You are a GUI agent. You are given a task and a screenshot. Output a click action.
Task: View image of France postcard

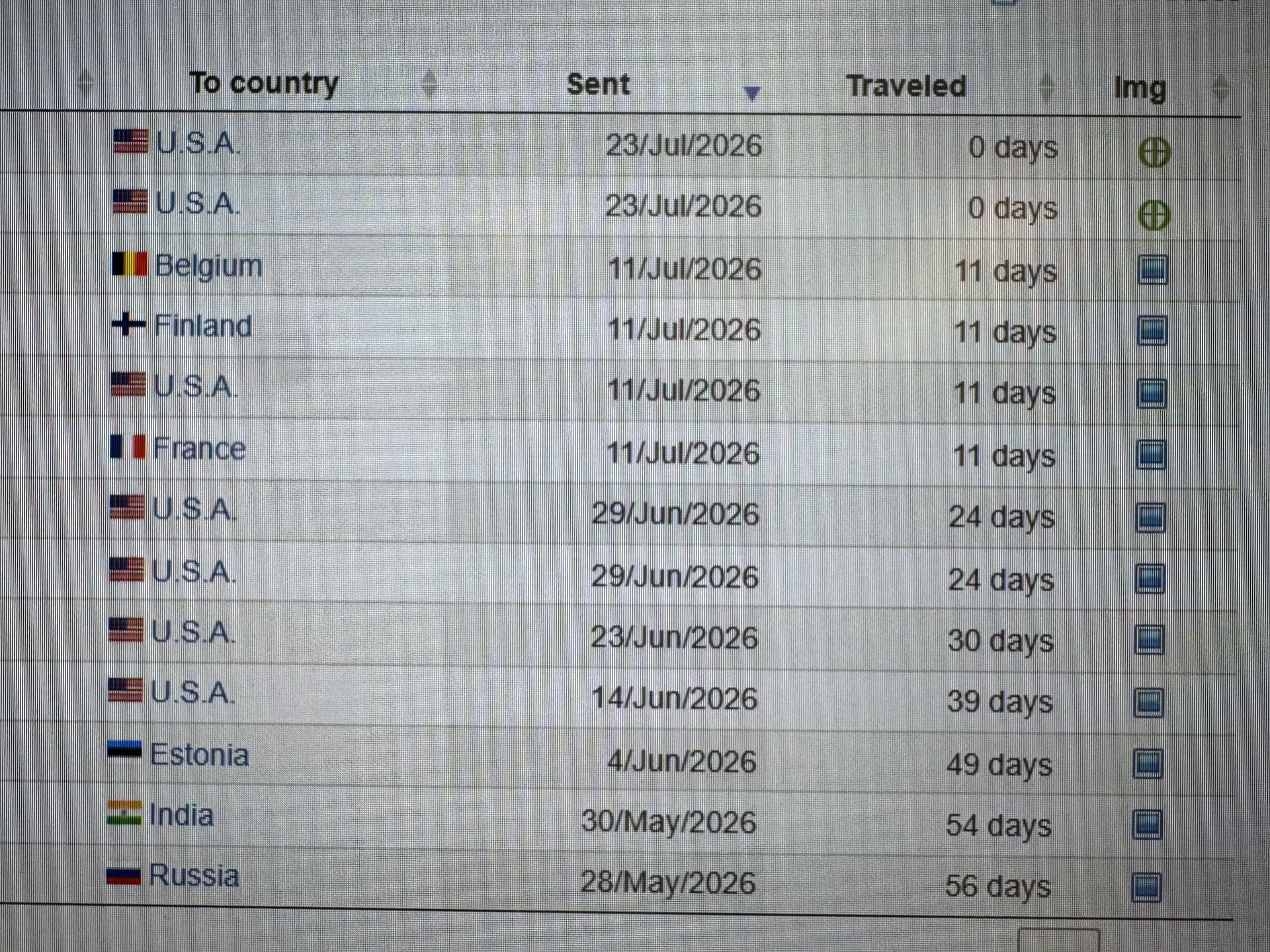1150,455
